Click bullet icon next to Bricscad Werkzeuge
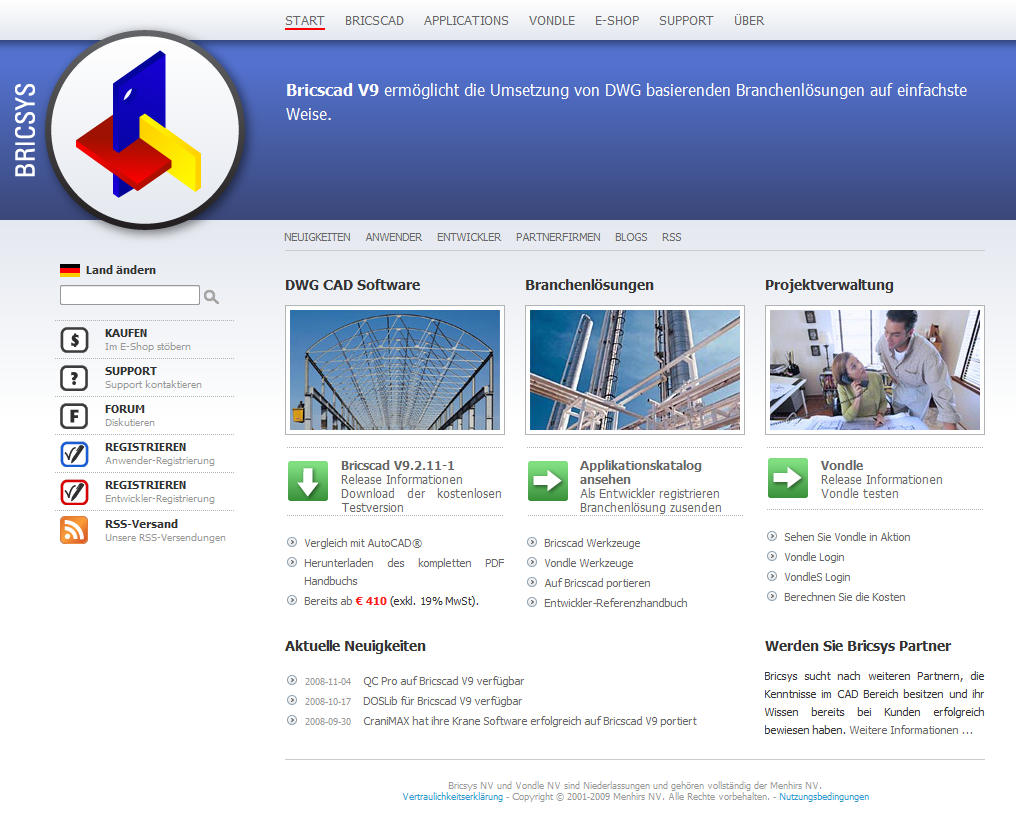 [x=532, y=542]
